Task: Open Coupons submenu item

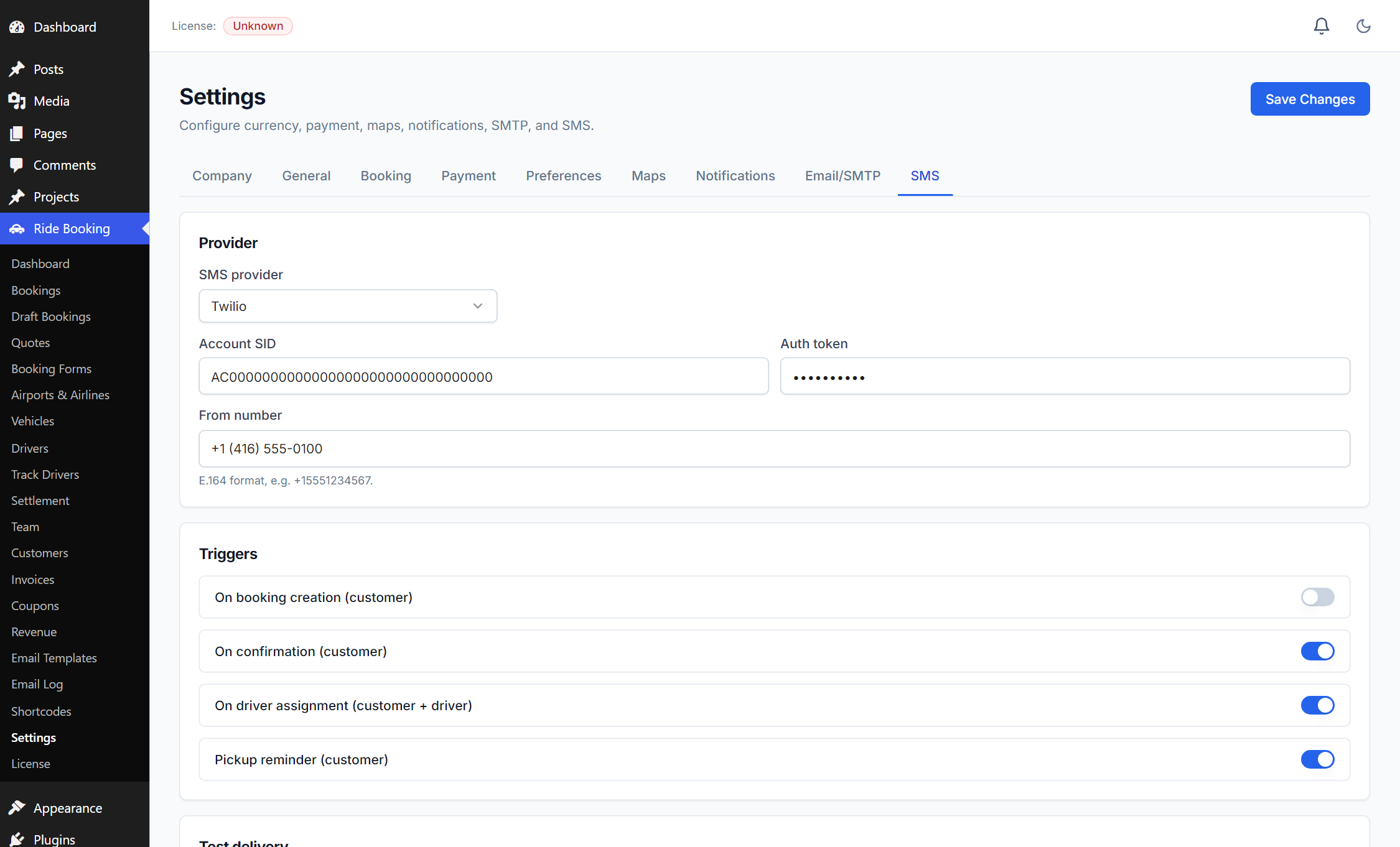Action: 35,606
